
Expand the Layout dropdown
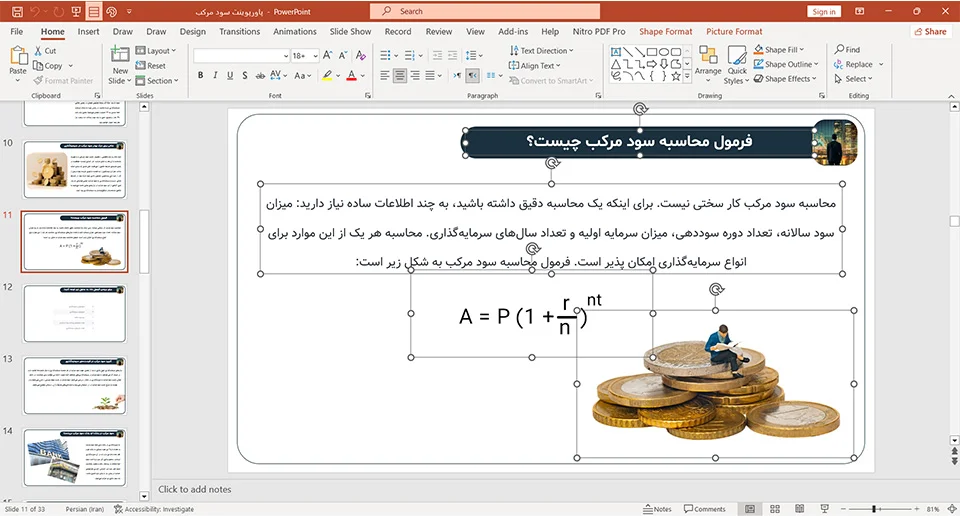[x=156, y=51]
